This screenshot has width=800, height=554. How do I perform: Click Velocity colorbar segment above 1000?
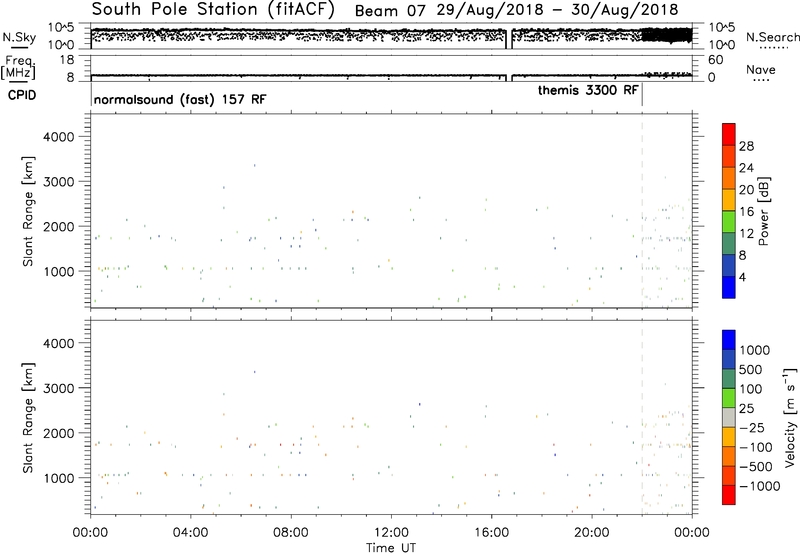click(729, 340)
